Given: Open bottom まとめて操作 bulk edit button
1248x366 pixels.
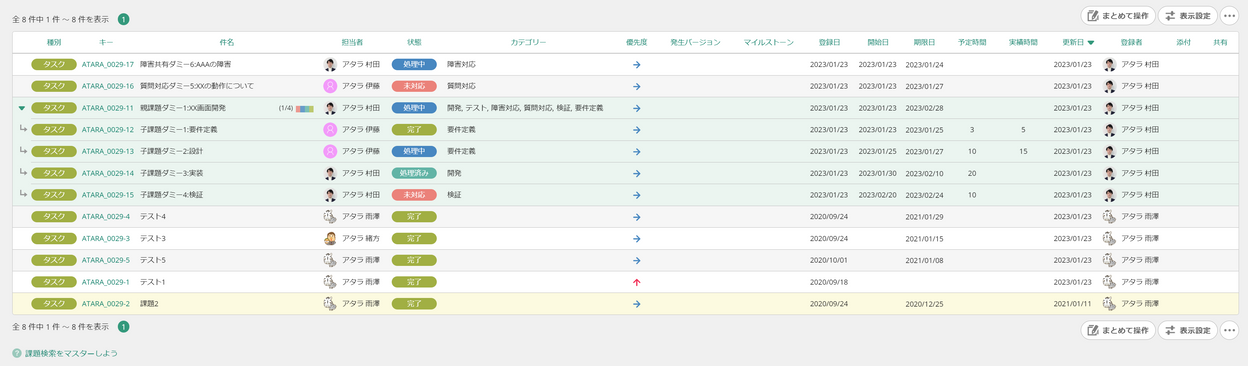Looking at the screenshot, I should point(1118,330).
